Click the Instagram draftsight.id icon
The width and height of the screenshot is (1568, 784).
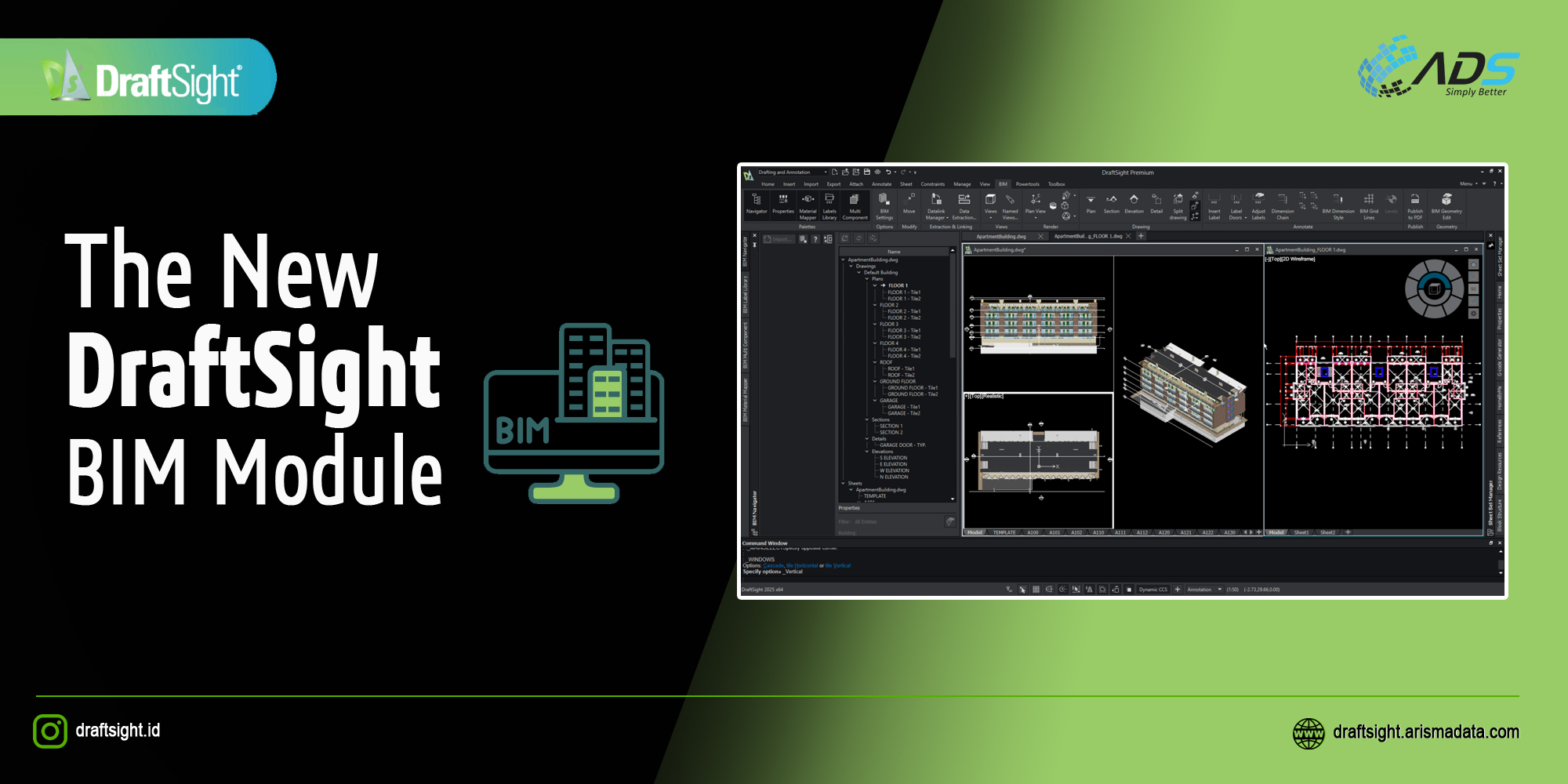(50, 731)
